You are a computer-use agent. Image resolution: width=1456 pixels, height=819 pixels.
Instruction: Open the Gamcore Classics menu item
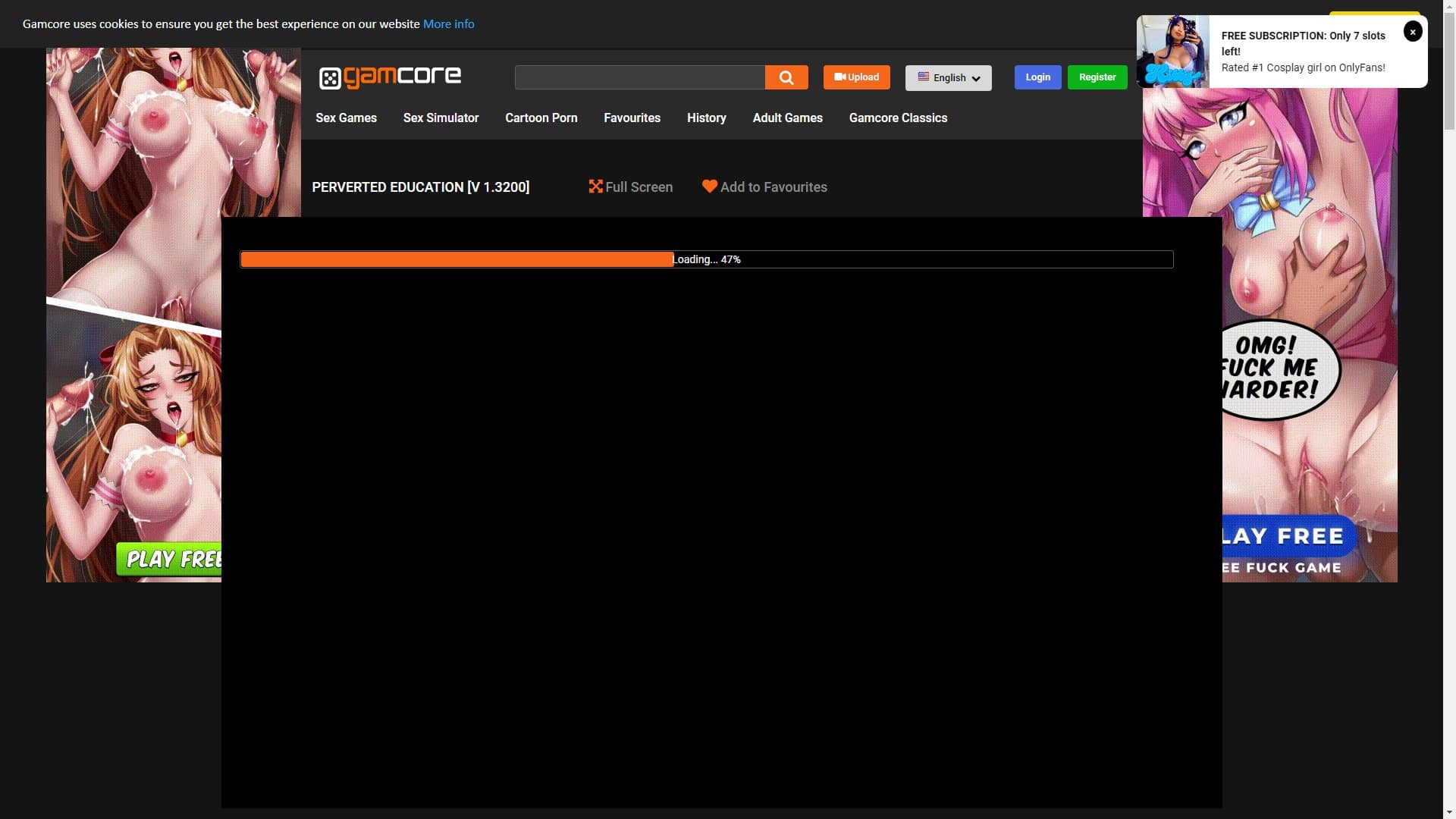click(898, 118)
